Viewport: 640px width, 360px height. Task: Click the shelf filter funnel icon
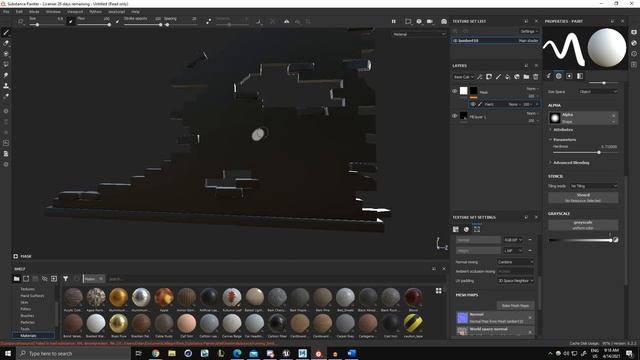tap(65, 279)
